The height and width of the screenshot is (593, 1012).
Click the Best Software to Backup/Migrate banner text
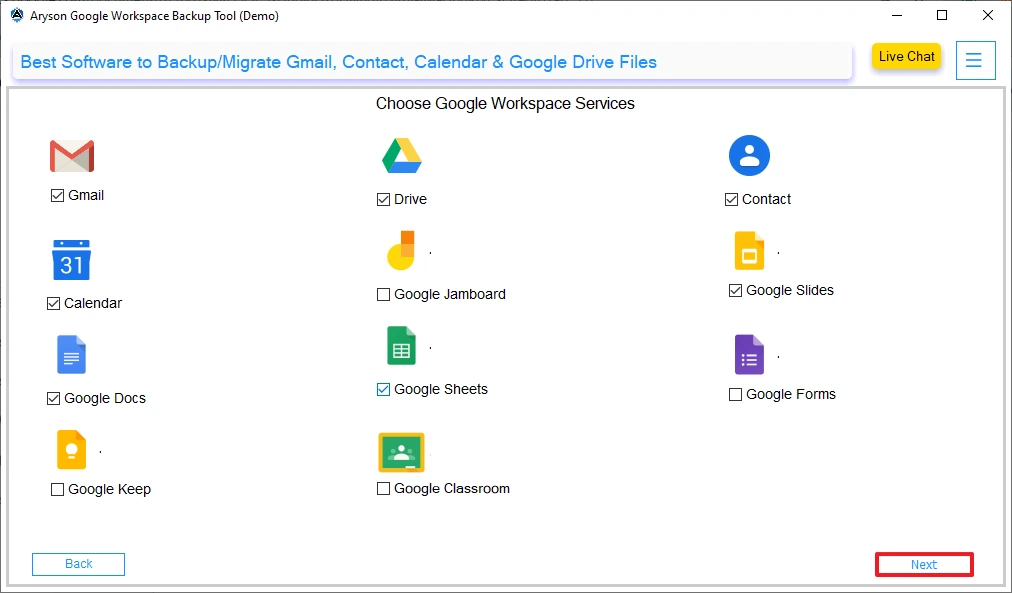[x=339, y=62]
